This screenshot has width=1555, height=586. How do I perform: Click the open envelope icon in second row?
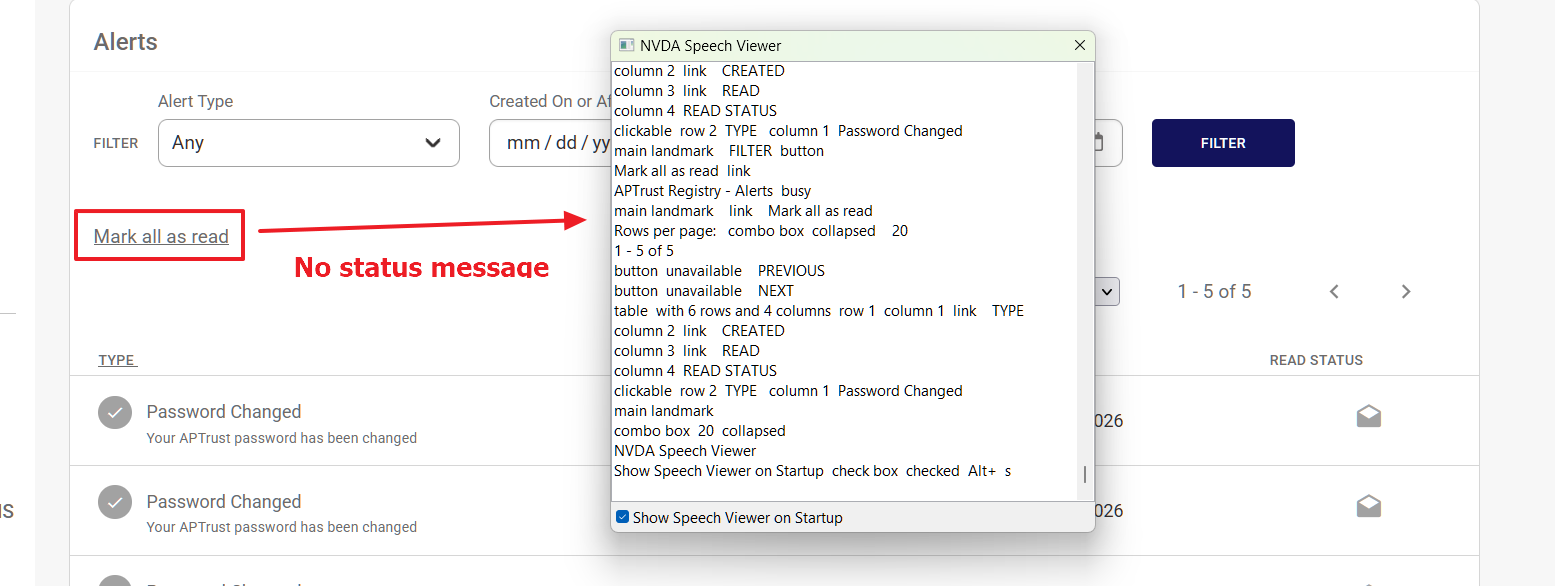pos(1369,507)
